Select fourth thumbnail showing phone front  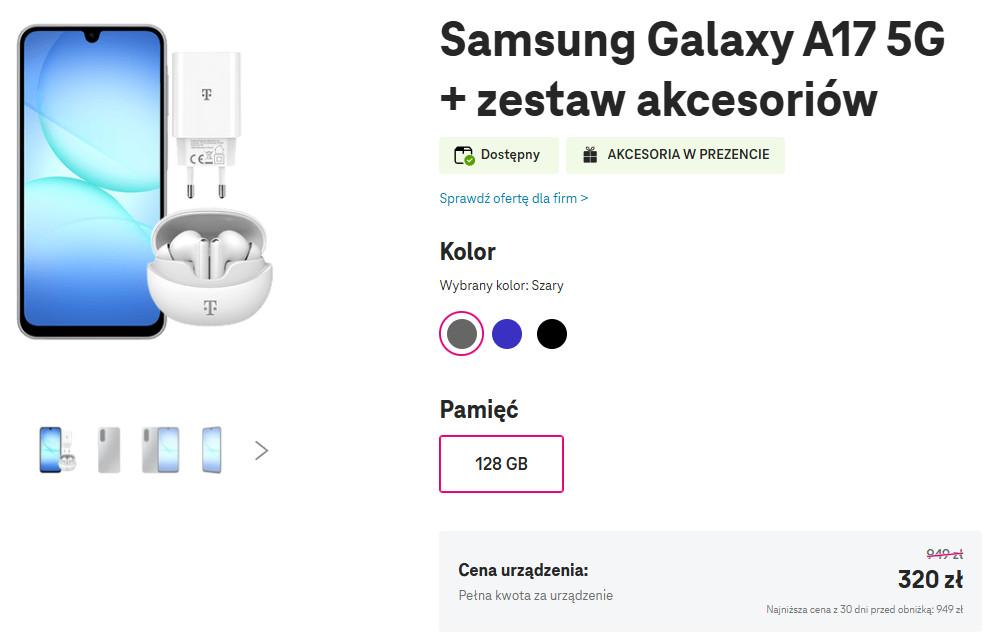pyautogui.click(x=212, y=450)
